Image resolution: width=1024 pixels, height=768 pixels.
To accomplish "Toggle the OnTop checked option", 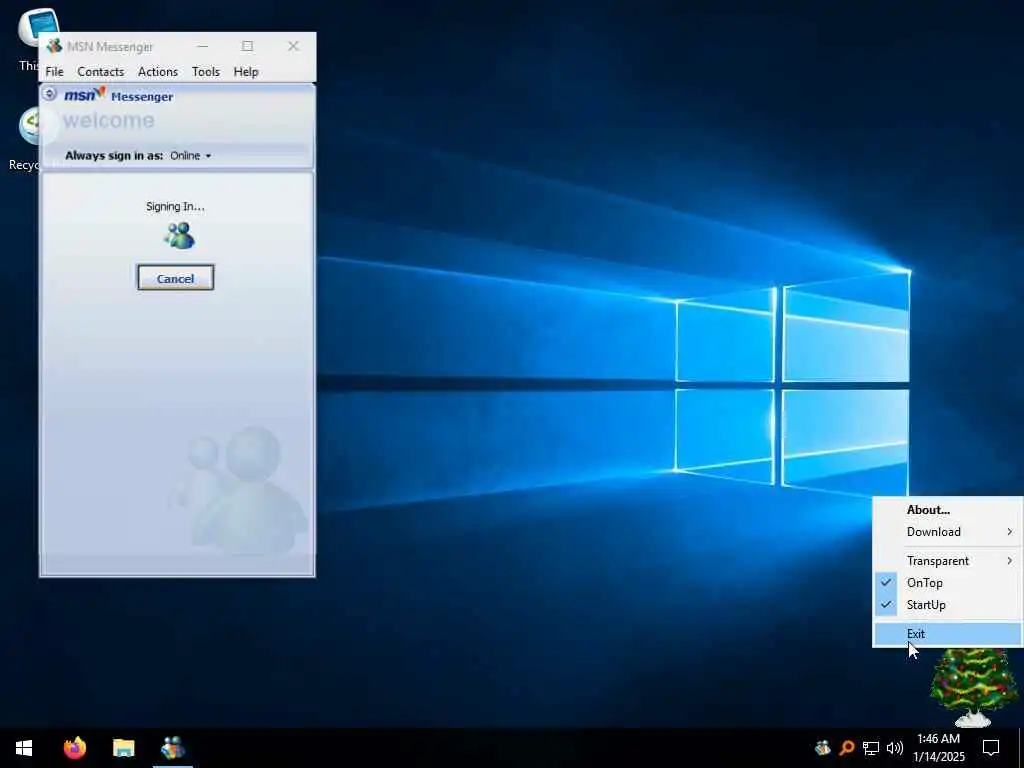I will click(948, 583).
